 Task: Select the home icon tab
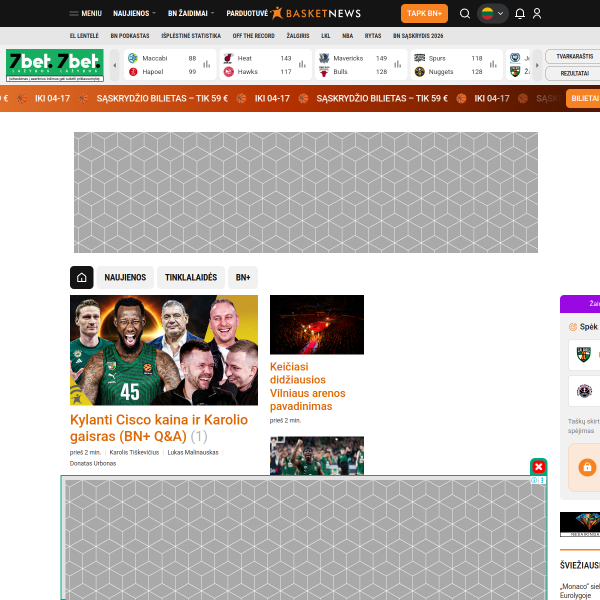click(82, 277)
